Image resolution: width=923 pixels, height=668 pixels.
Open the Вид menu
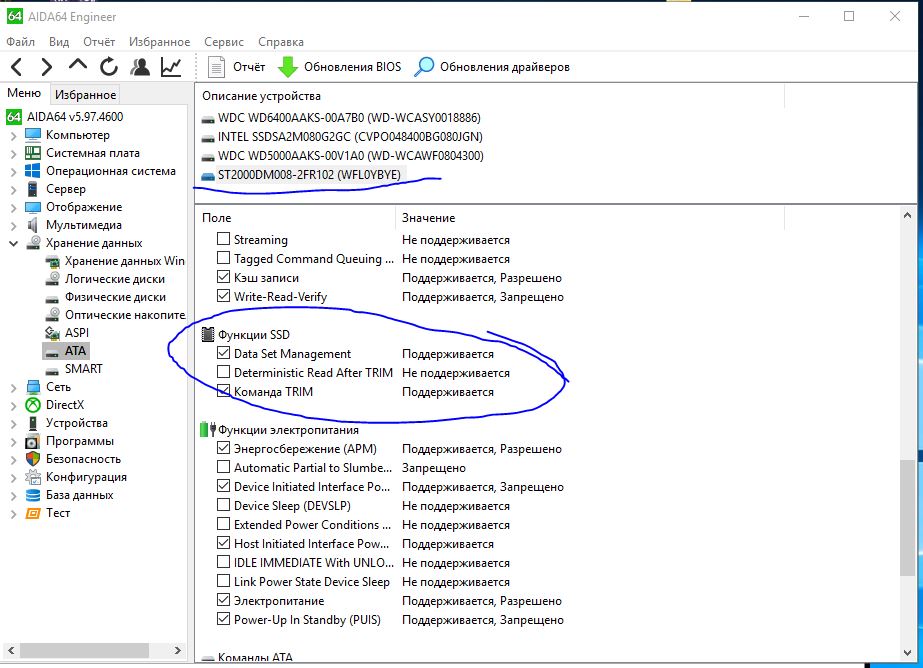(59, 42)
